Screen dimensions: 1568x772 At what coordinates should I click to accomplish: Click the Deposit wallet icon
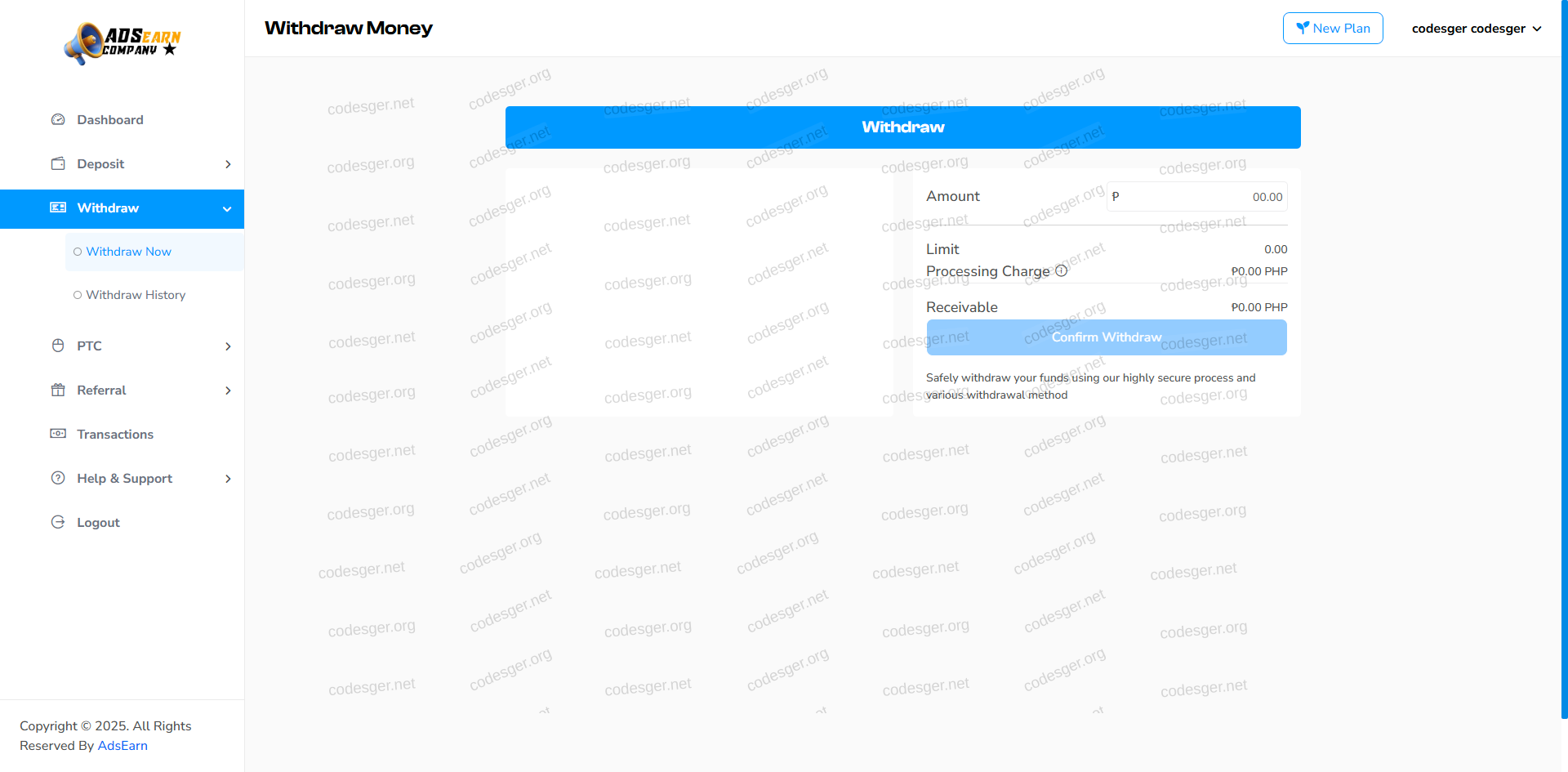pos(58,164)
